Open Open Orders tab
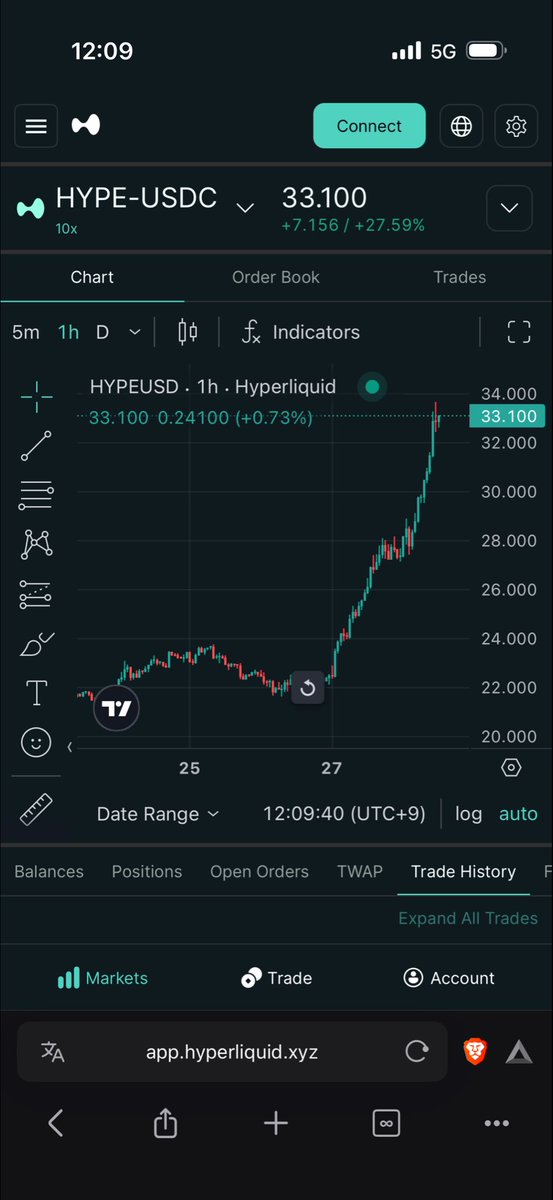 259,872
